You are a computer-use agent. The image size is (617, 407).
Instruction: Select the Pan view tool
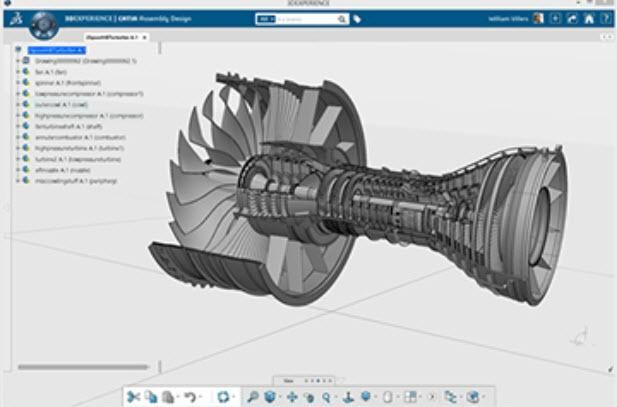[x=291, y=397]
